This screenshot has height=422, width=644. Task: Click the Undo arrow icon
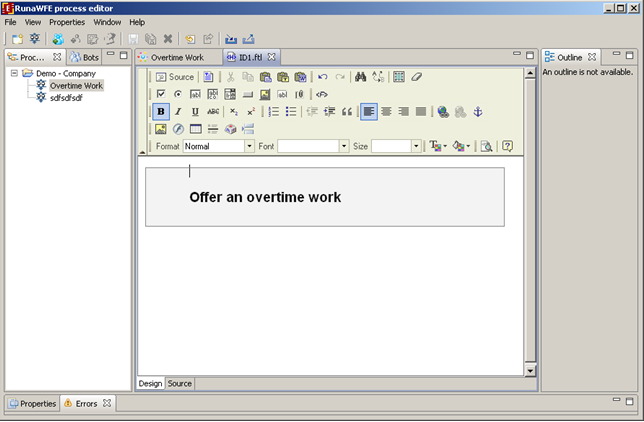coord(323,77)
